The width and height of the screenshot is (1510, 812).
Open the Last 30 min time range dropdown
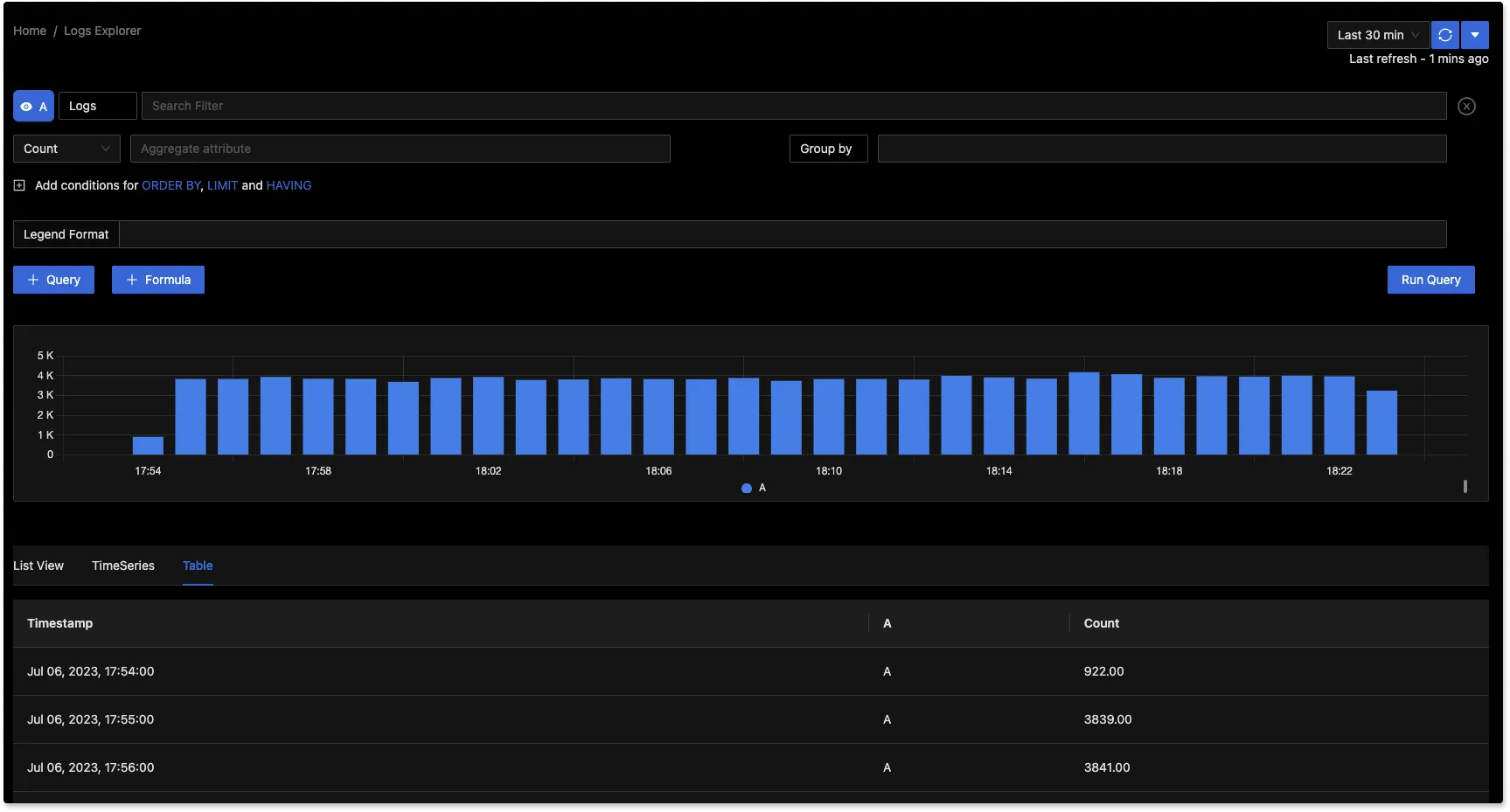coord(1378,35)
